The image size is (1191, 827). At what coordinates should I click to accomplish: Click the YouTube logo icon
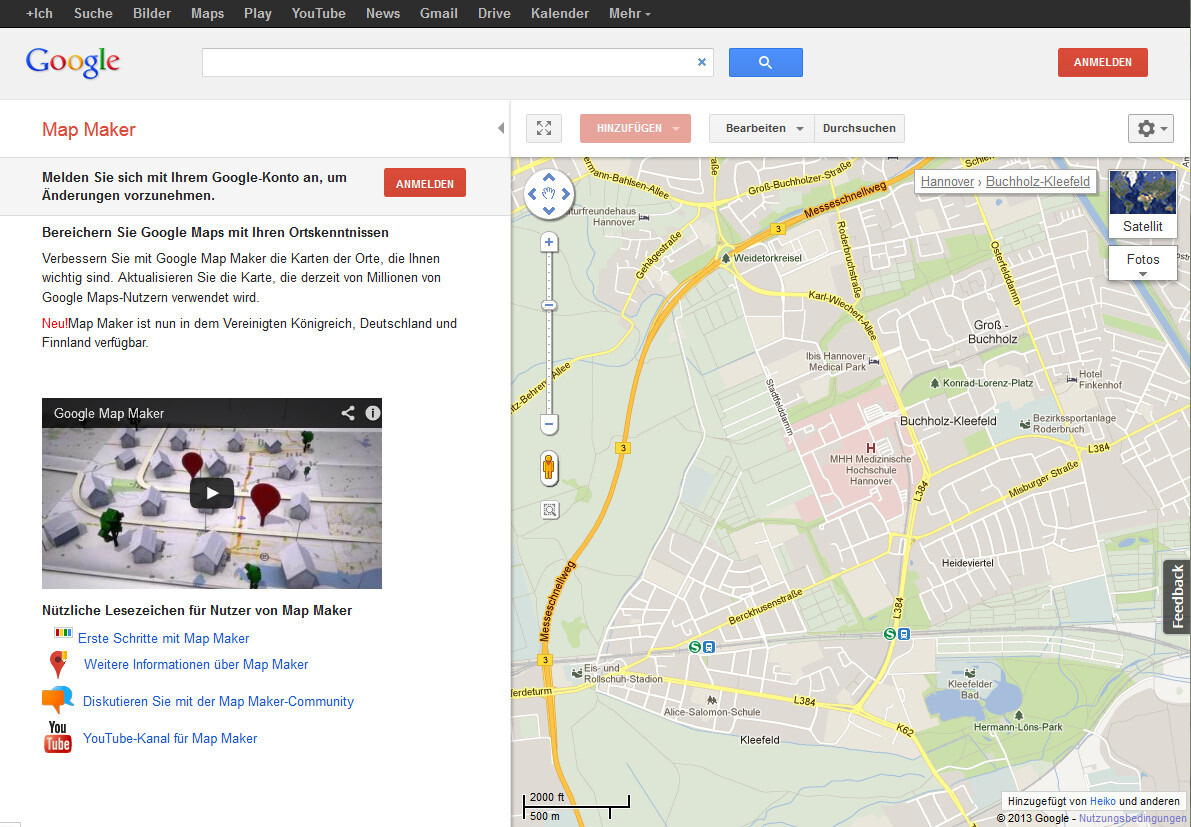click(x=58, y=737)
